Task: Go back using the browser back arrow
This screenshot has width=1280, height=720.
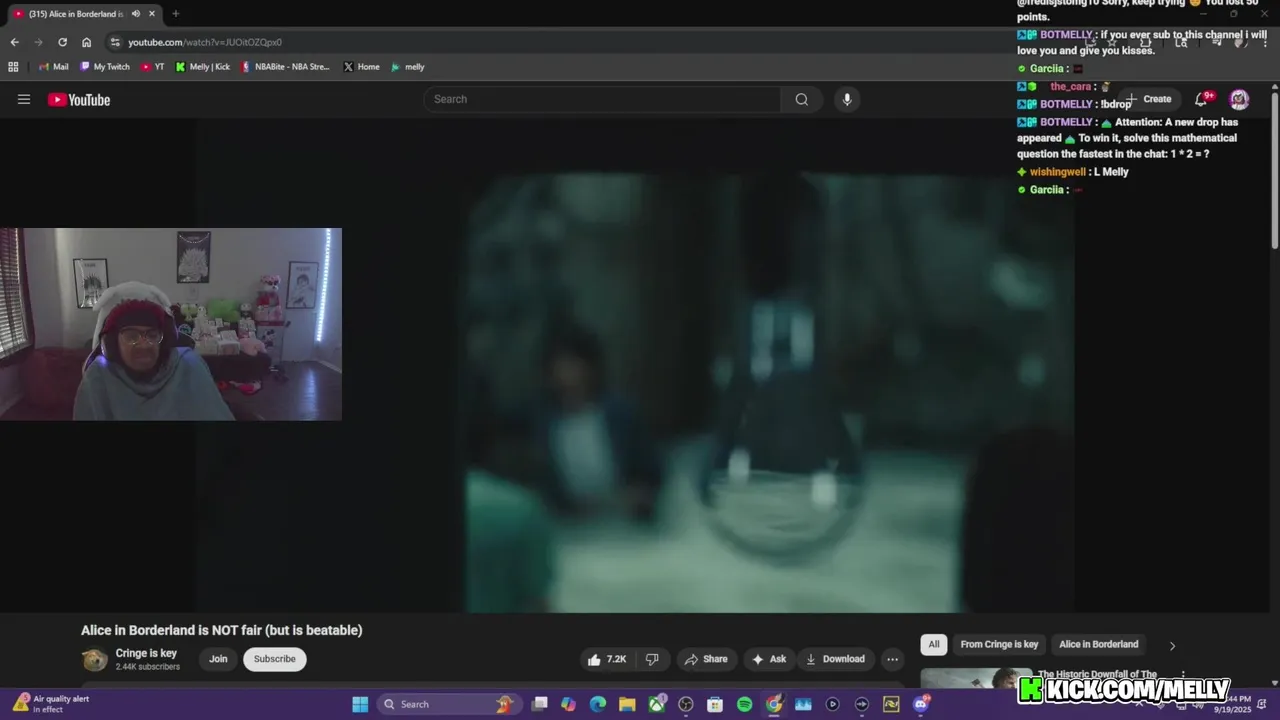Action: pyautogui.click(x=14, y=42)
